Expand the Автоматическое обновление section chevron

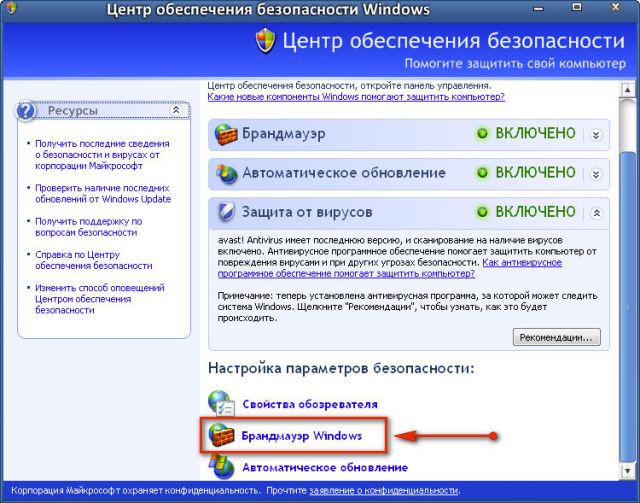coord(596,174)
